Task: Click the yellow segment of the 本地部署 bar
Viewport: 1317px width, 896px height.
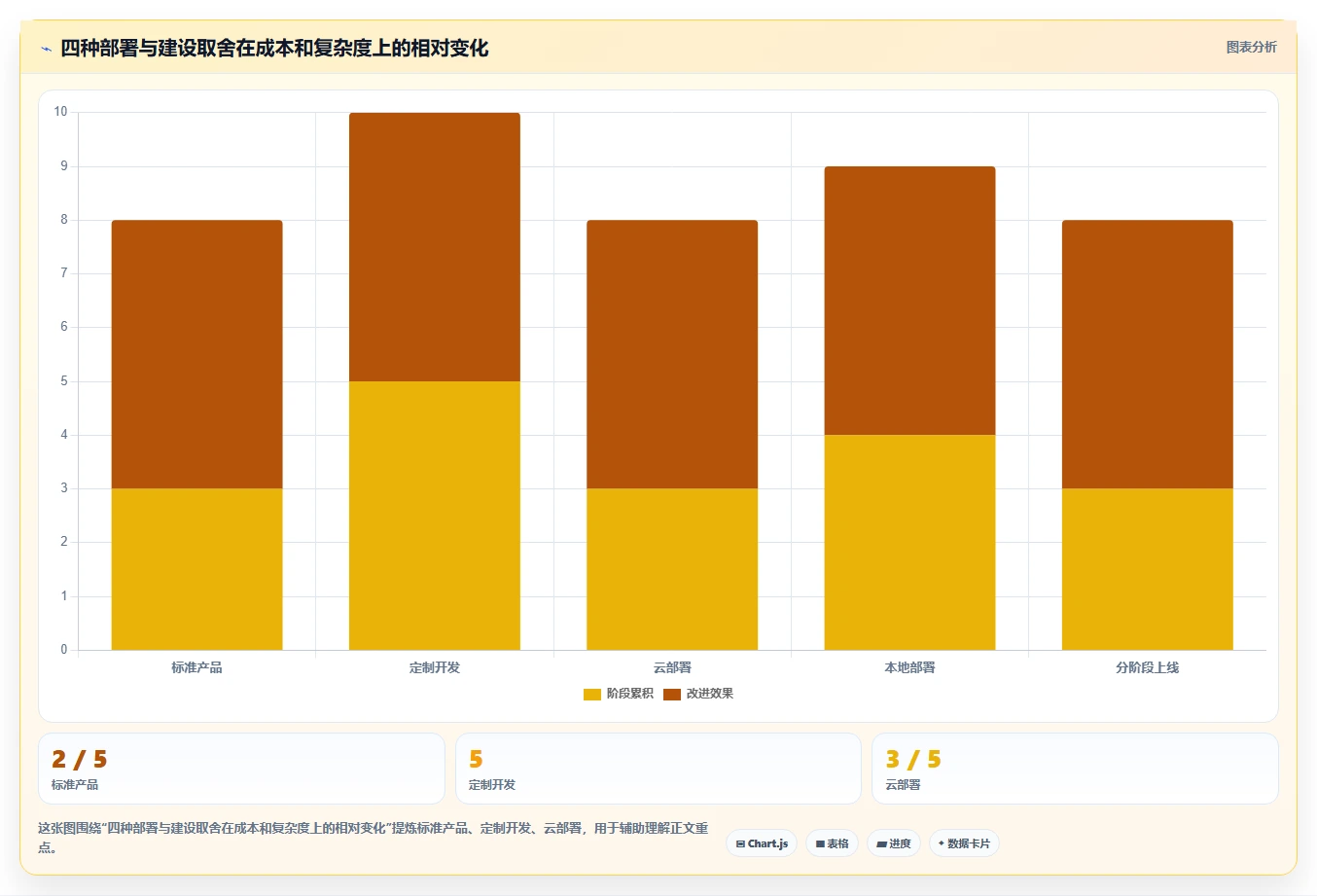Action: (909, 542)
